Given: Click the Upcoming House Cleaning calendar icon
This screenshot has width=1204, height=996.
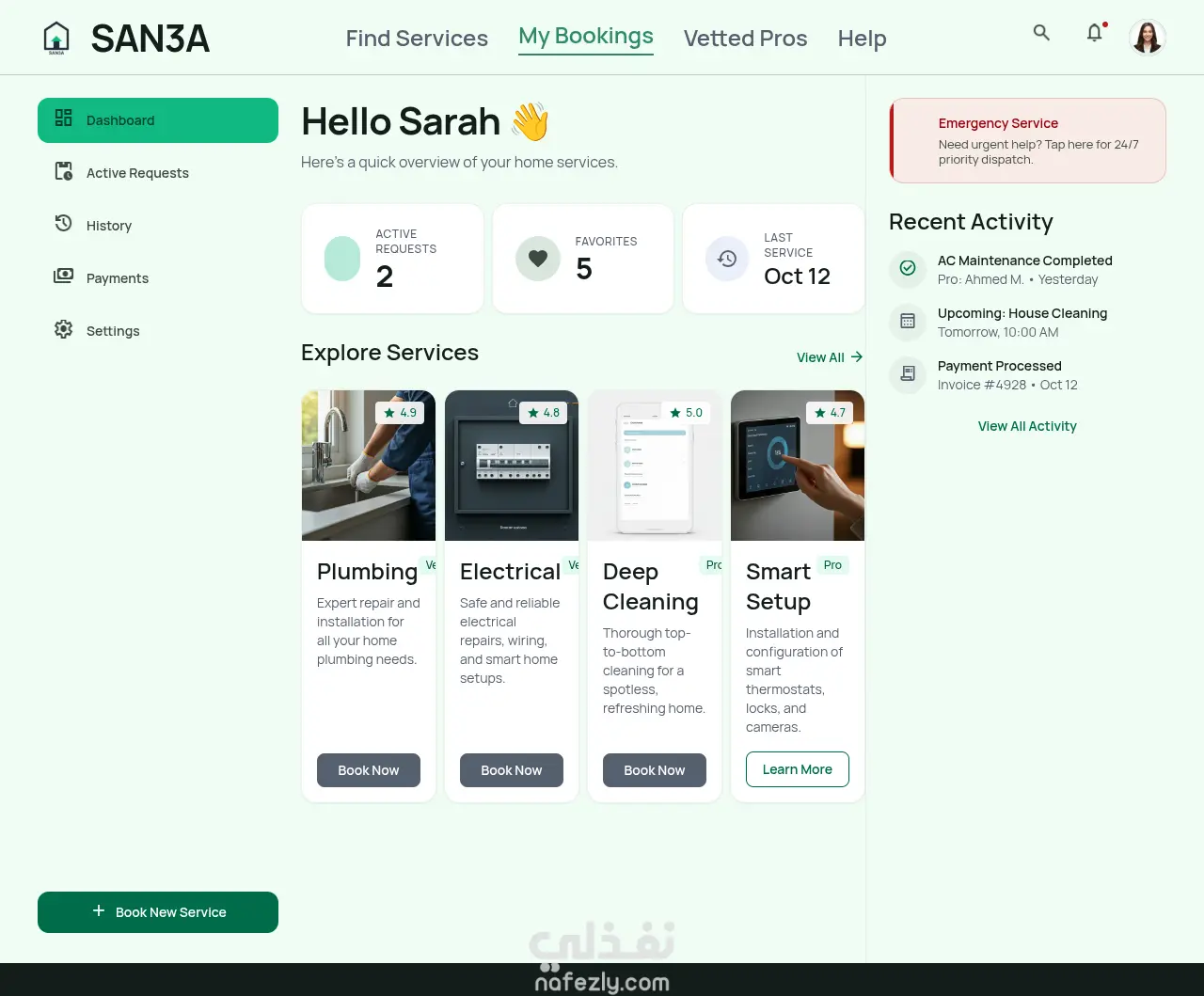Looking at the screenshot, I should (908, 321).
